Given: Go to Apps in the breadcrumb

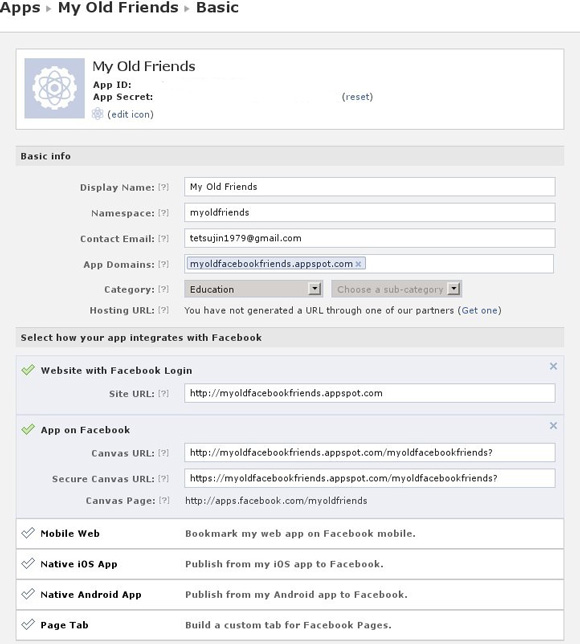Looking at the screenshot, I should click(x=20, y=7).
